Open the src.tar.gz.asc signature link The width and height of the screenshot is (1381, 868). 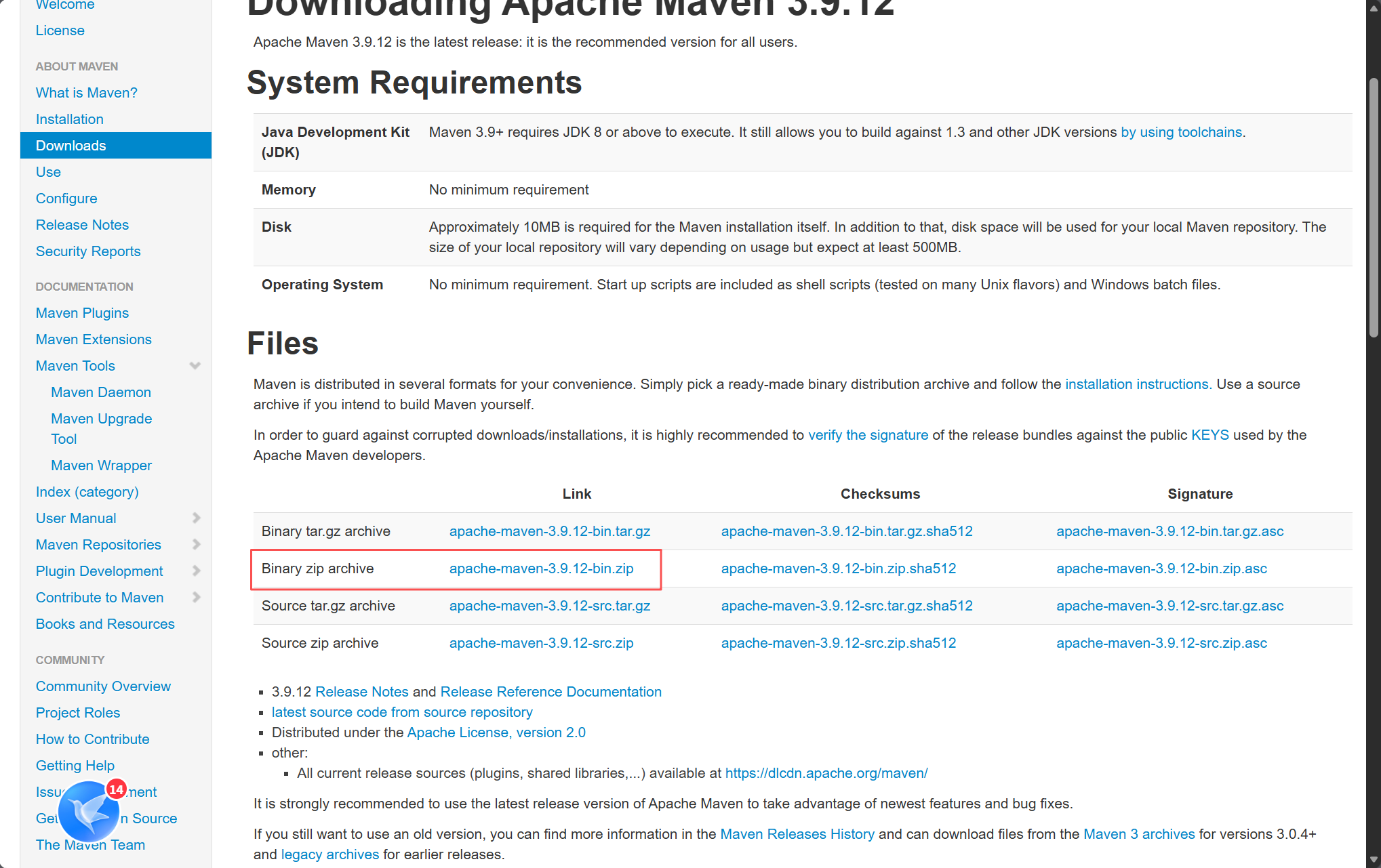point(1169,606)
